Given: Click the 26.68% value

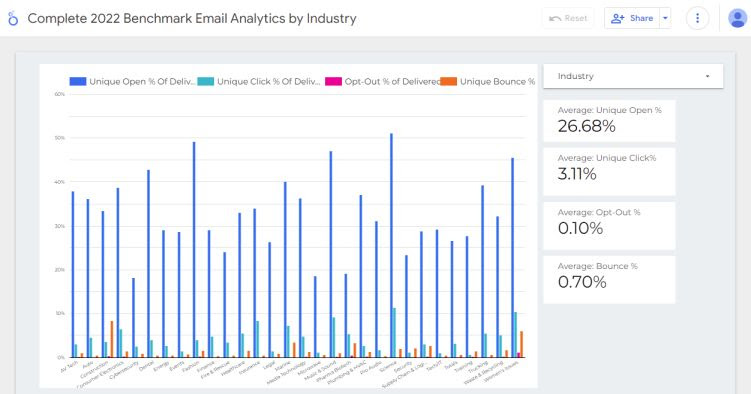Looking at the screenshot, I should (x=587, y=126).
